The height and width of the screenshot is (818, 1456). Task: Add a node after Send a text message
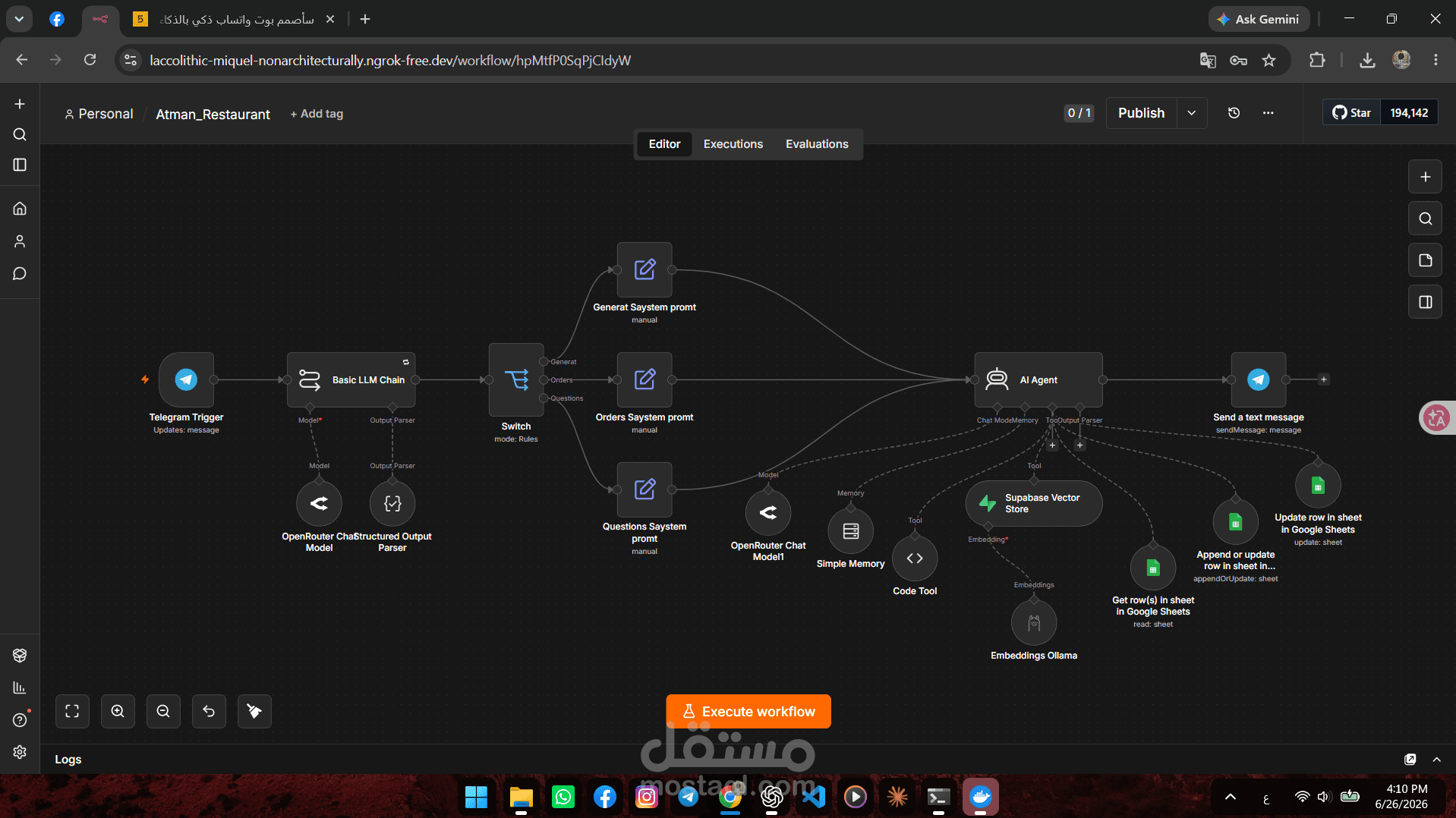(x=1324, y=379)
